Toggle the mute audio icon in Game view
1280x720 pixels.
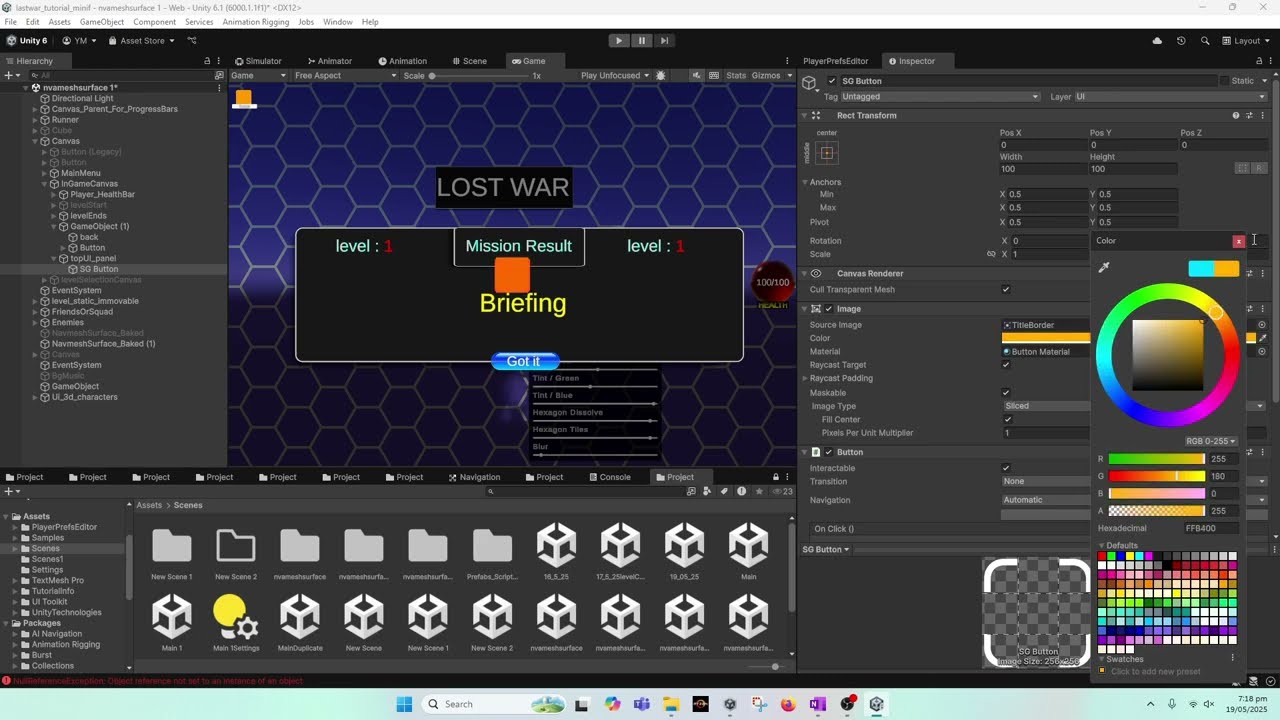click(696, 75)
